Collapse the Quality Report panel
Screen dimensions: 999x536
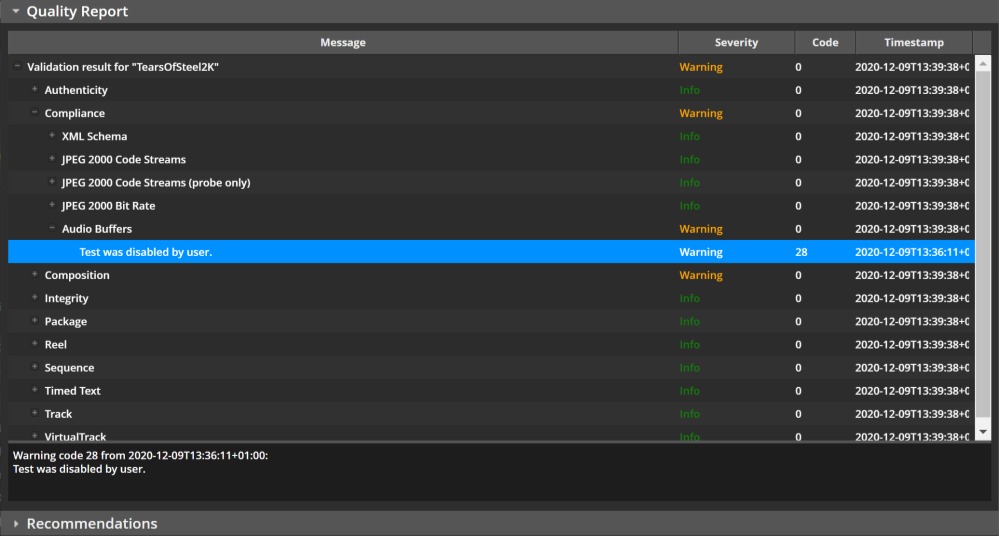click(16, 12)
